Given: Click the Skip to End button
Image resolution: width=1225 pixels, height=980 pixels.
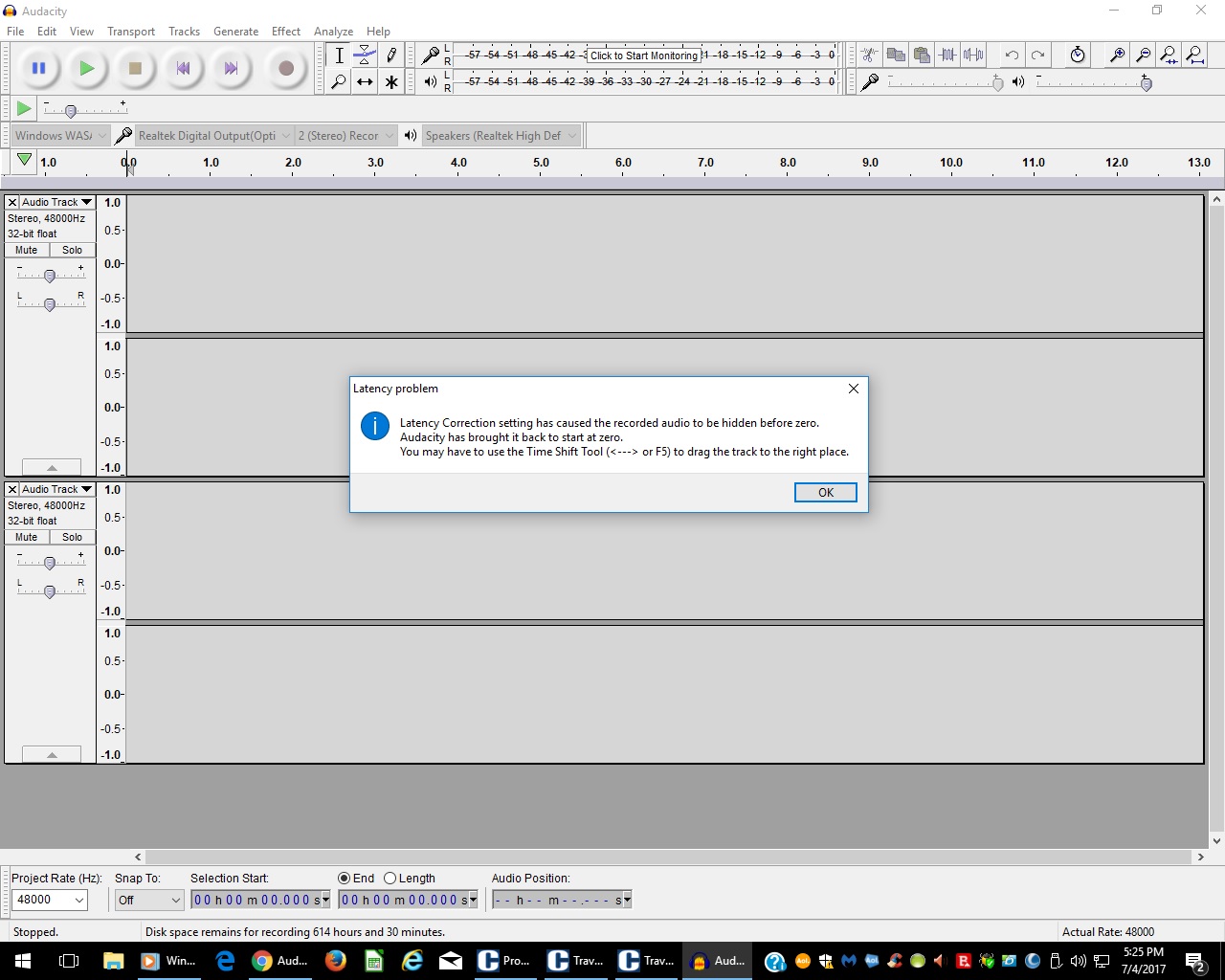Looking at the screenshot, I should (231, 68).
